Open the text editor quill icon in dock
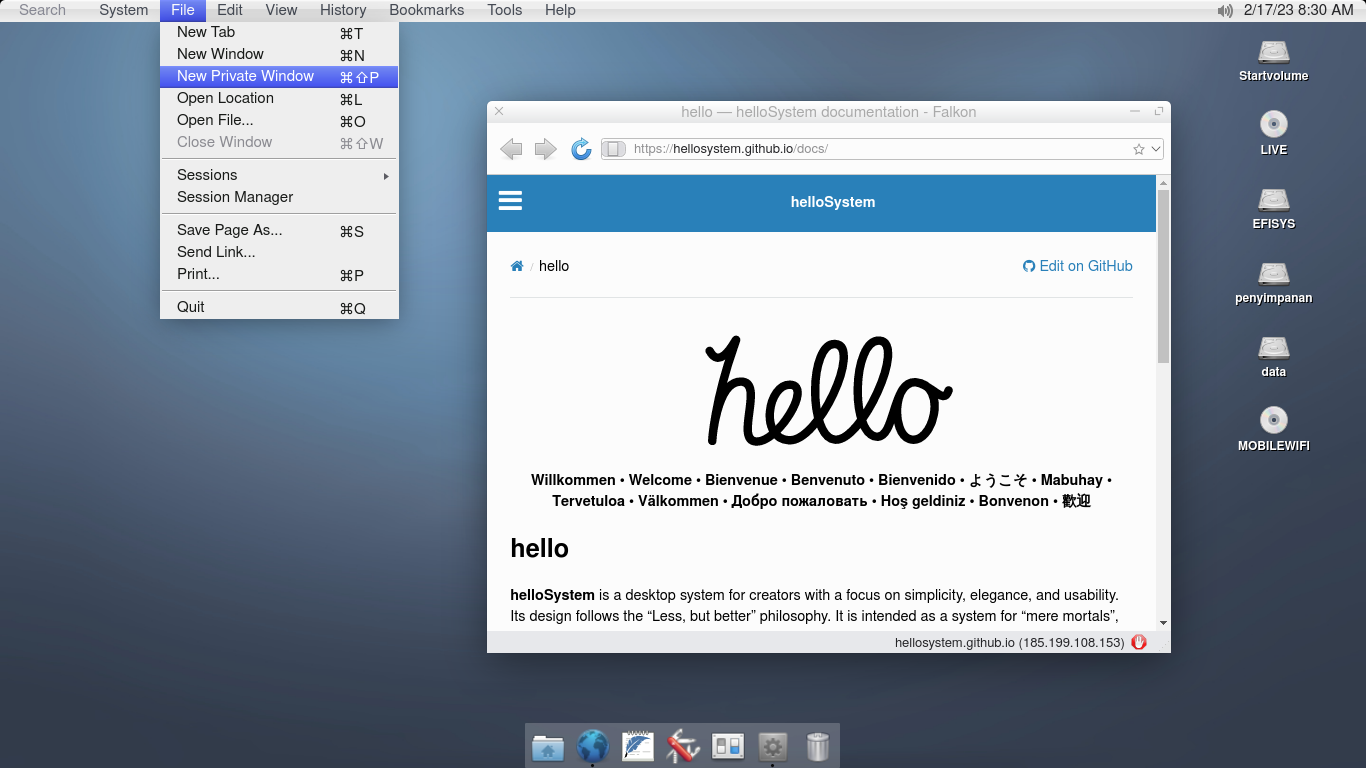The width and height of the screenshot is (1366, 768). point(638,746)
